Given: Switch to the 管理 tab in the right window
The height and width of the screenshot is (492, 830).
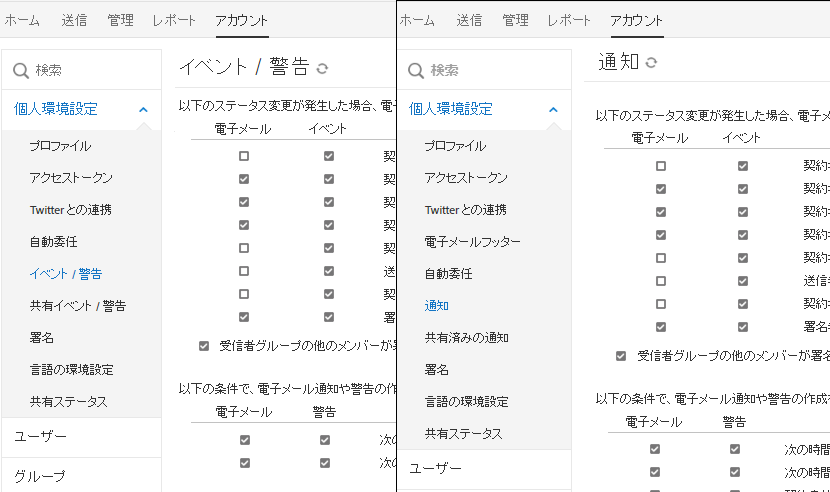Looking at the screenshot, I should point(516,20).
